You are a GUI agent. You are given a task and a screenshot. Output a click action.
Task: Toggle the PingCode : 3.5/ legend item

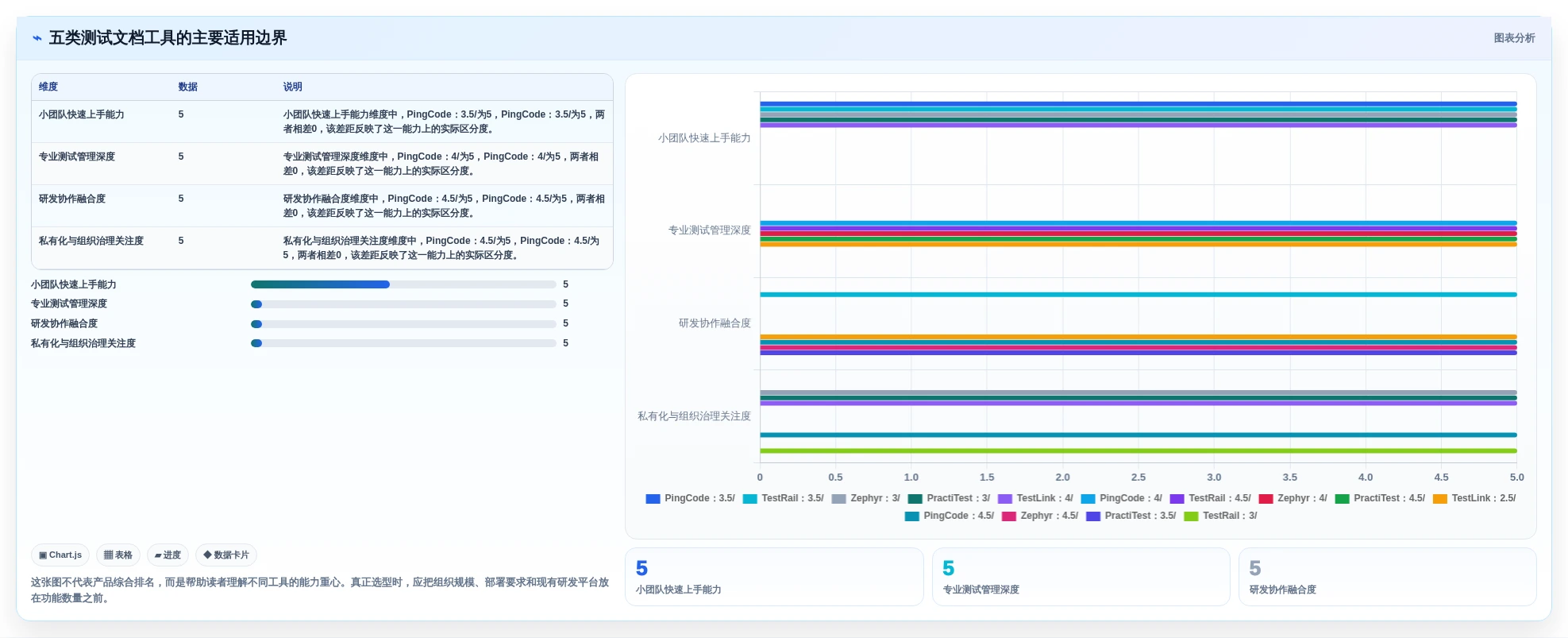click(x=690, y=498)
